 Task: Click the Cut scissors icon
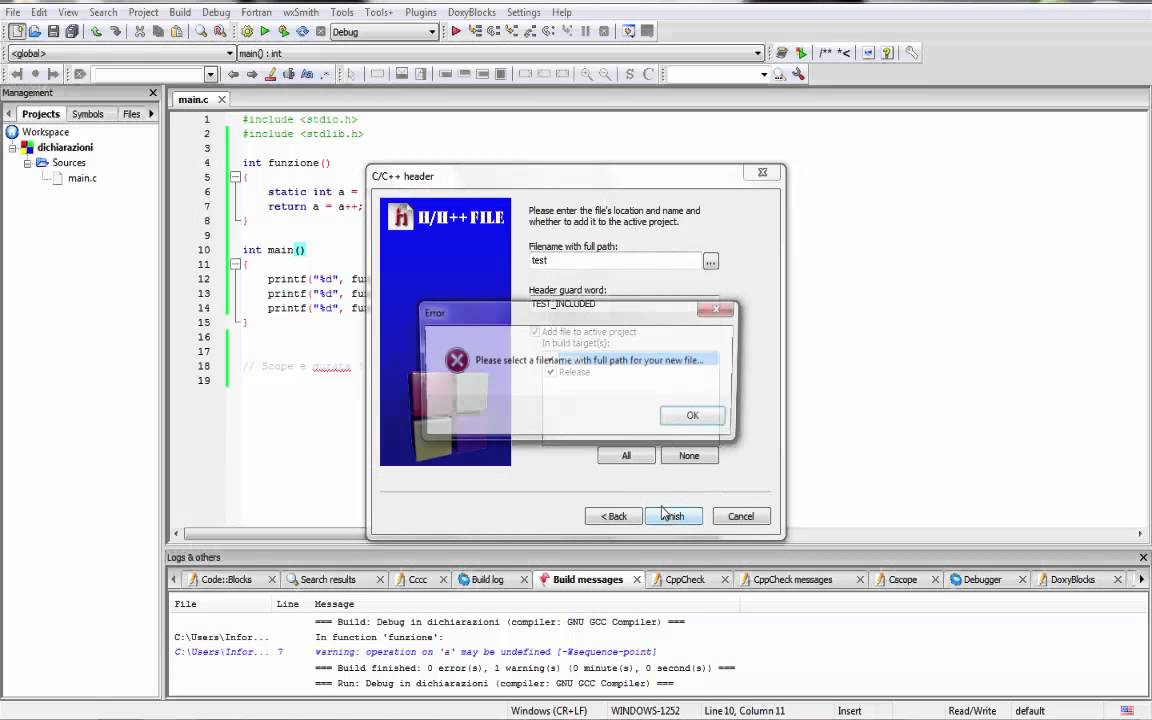[140, 32]
